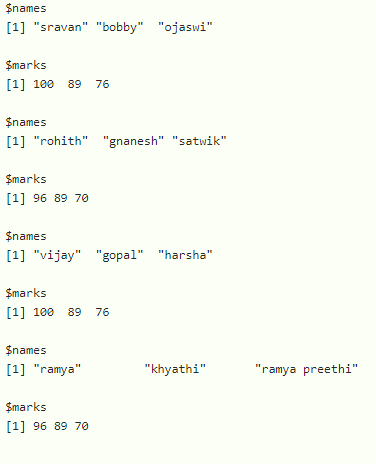Viewport: 376px width, 464px height.
Task: Click the first 100 marks value
Action: pos(43,84)
